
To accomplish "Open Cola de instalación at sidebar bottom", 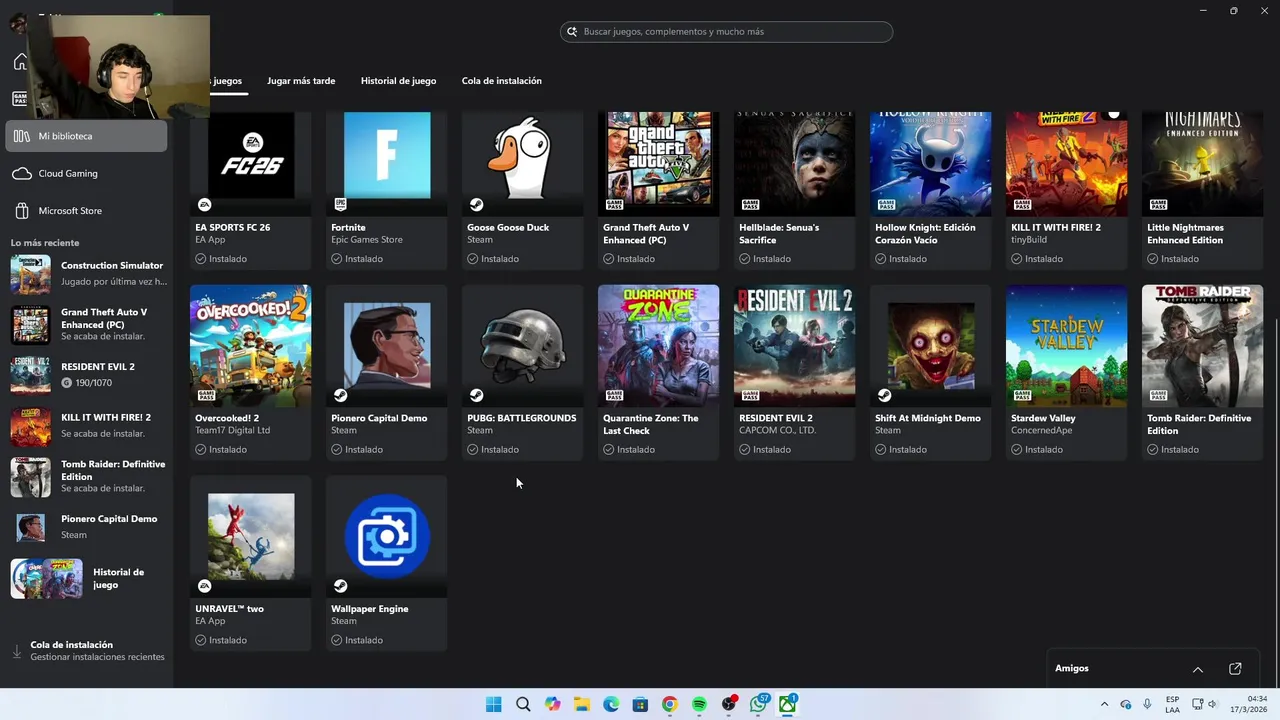I will 88,651.
